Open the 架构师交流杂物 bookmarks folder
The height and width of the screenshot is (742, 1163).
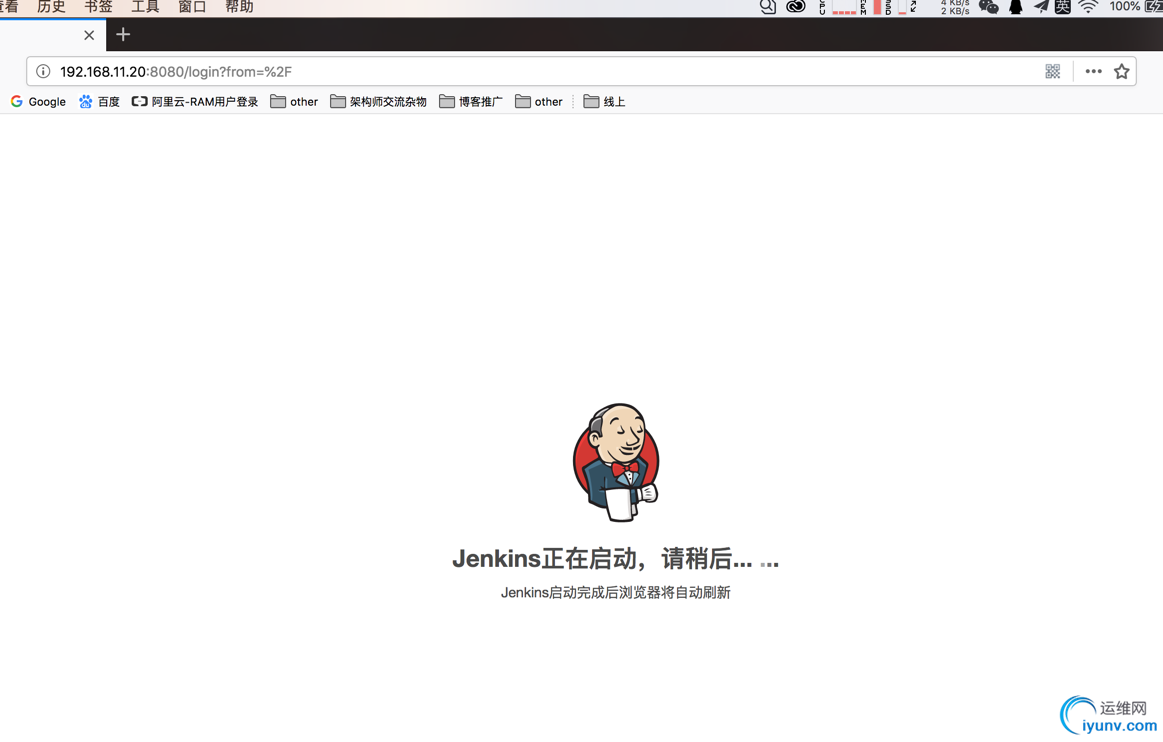(379, 102)
